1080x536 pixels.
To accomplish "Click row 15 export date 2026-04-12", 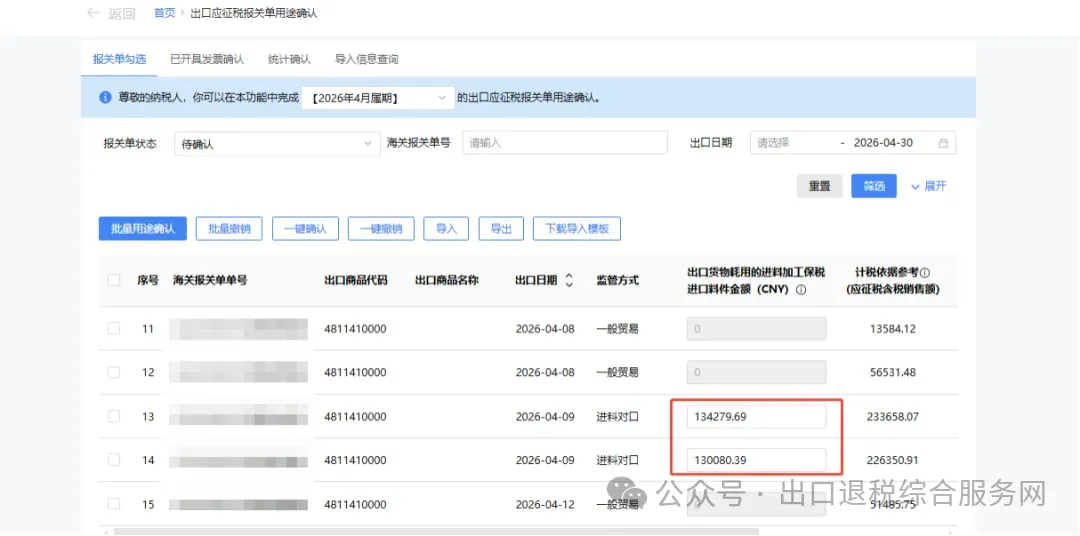I will (545, 504).
